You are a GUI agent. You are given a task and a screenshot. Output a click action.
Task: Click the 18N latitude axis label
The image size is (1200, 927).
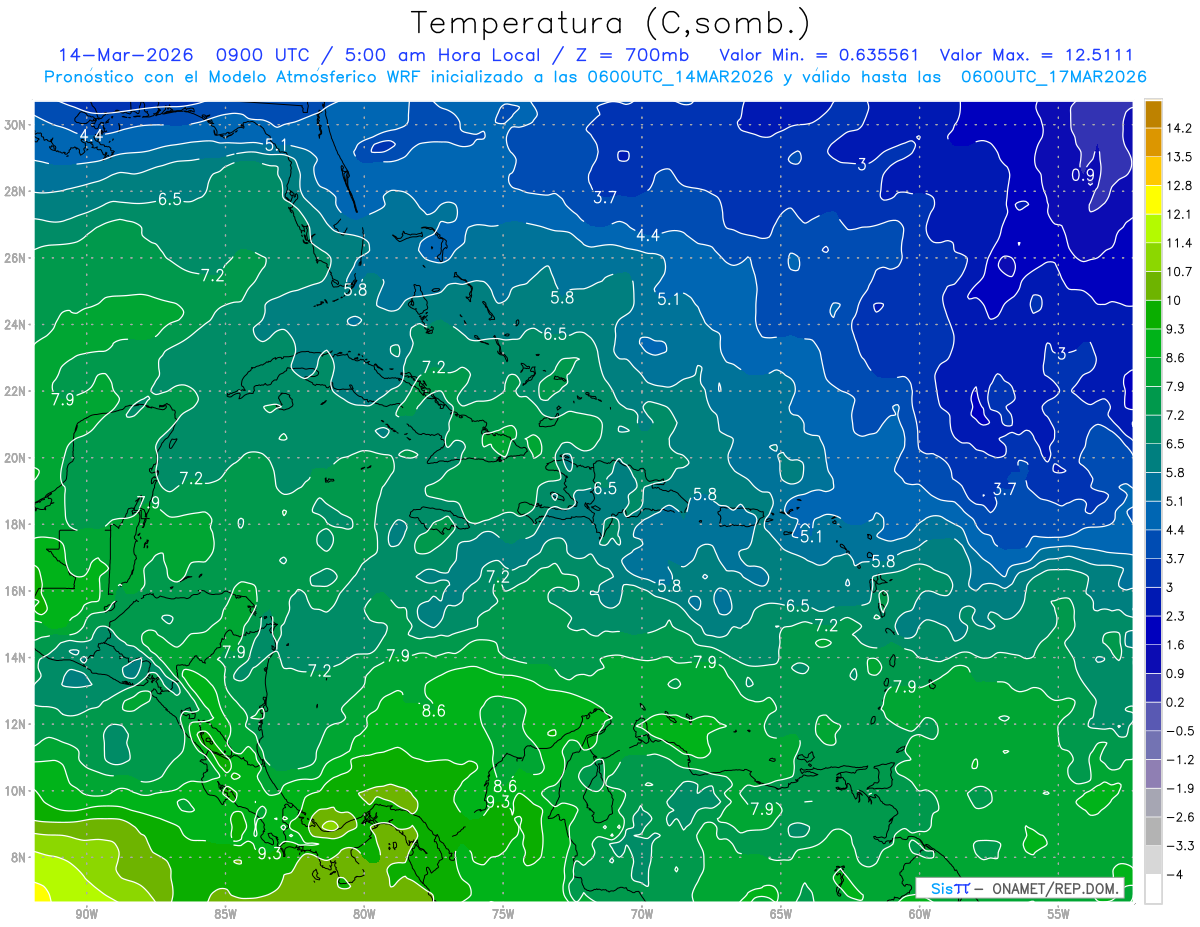pos(16,524)
